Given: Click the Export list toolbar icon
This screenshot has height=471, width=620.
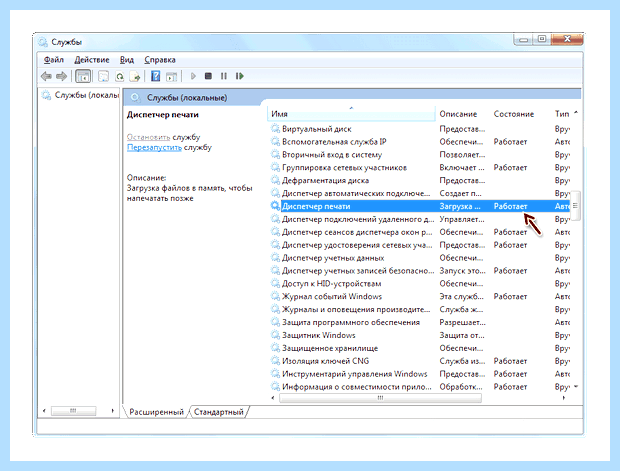Looking at the screenshot, I should point(135,76).
